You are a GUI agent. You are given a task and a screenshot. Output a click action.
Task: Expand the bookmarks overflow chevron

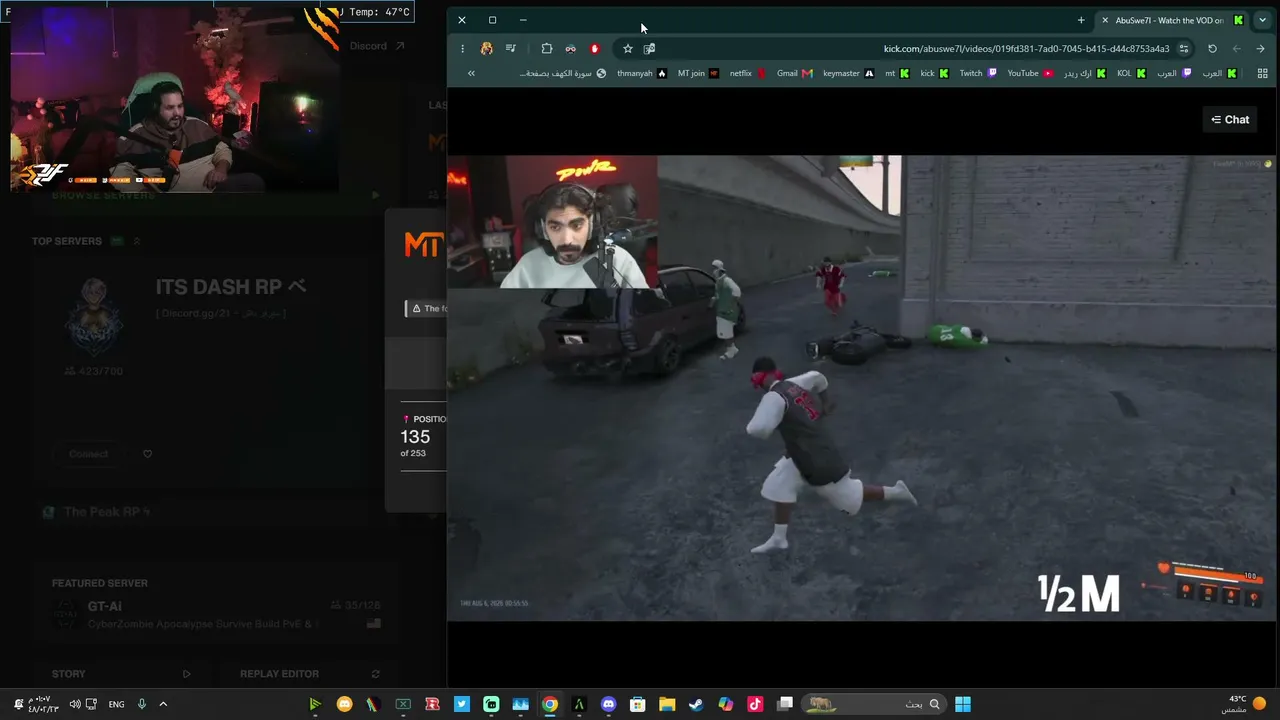click(471, 73)
